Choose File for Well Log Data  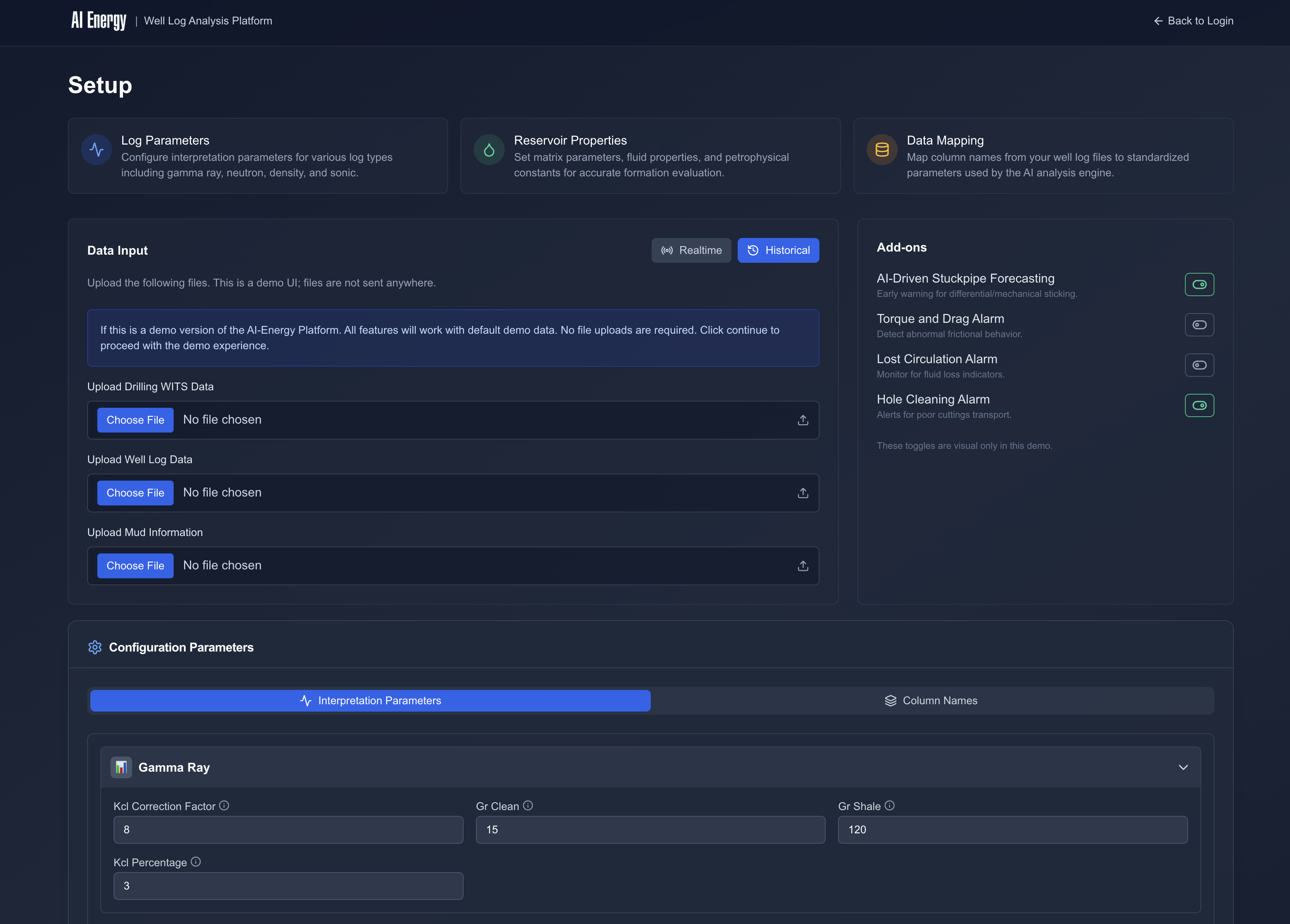[135, 493]
